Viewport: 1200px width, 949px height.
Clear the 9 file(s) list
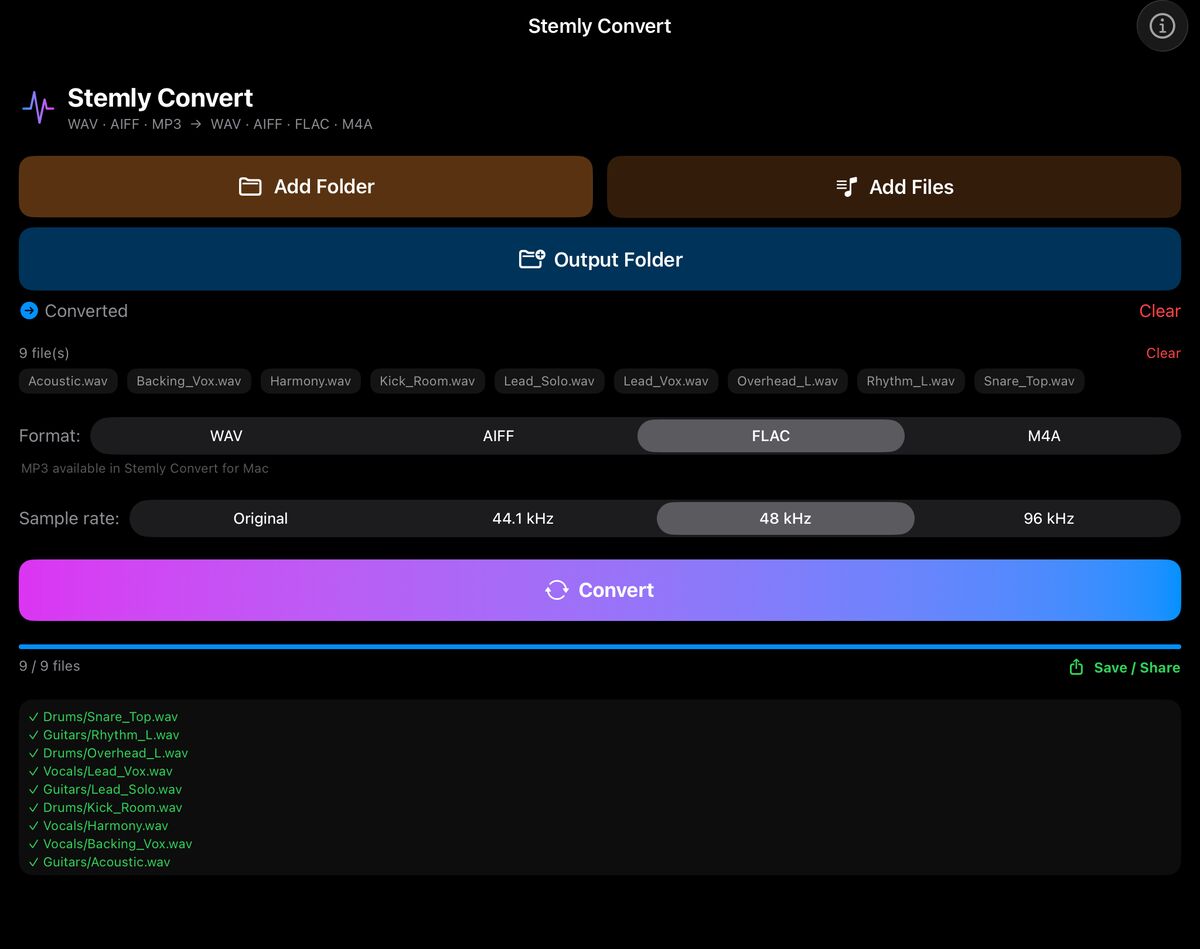tap(1163, 353)
